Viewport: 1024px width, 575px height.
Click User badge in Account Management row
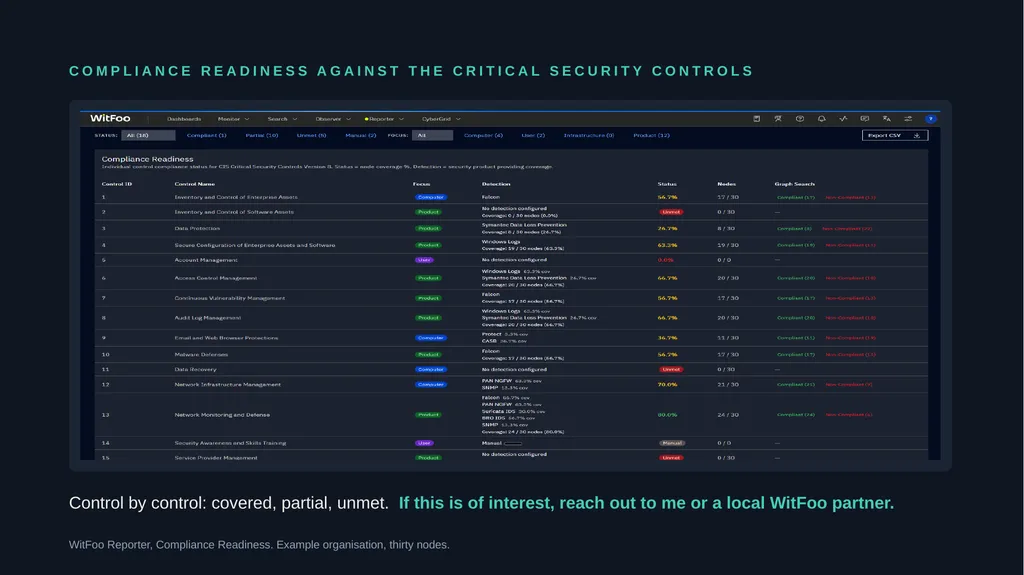[x=424, y=260]
